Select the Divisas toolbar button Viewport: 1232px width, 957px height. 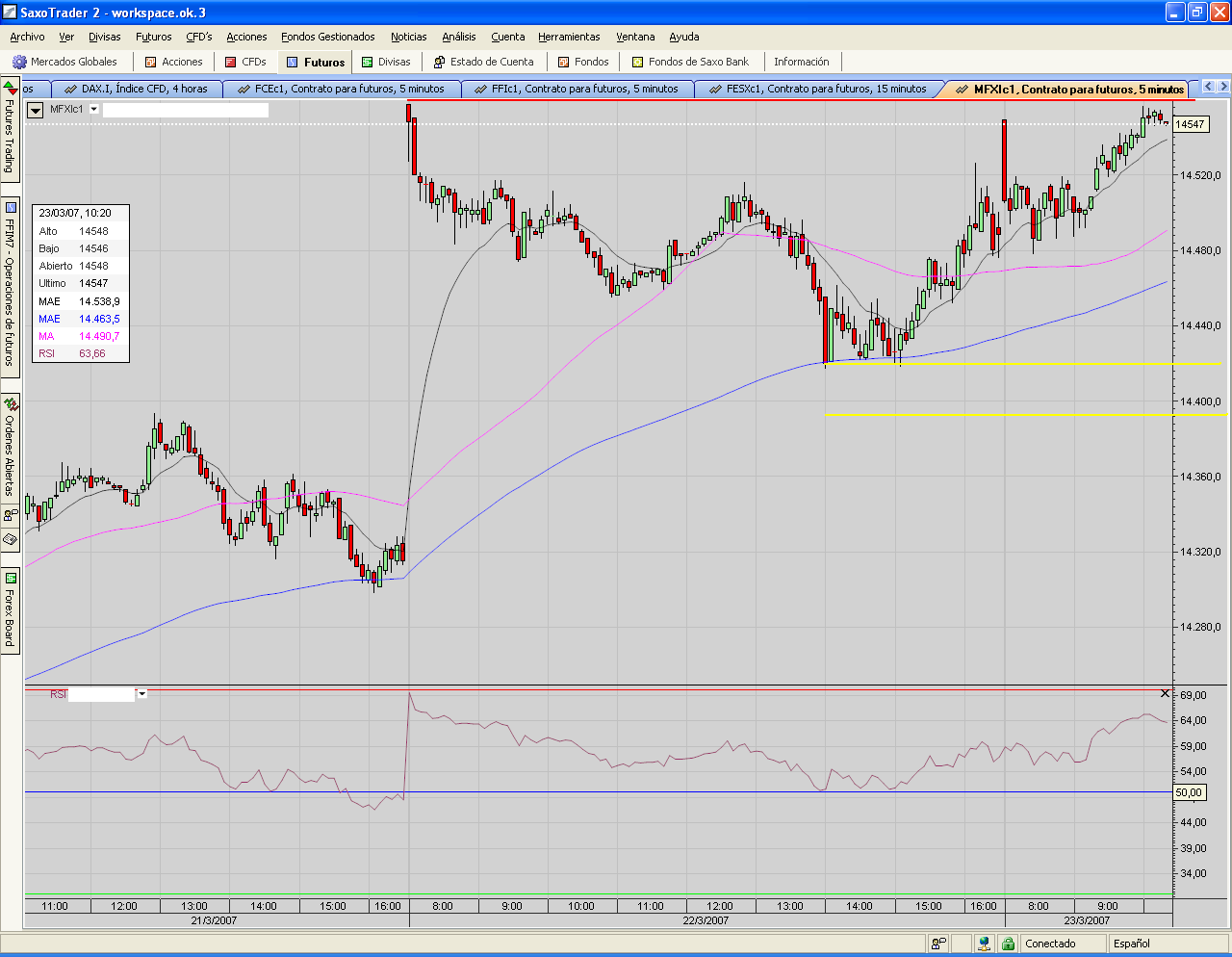click(385, 62)
